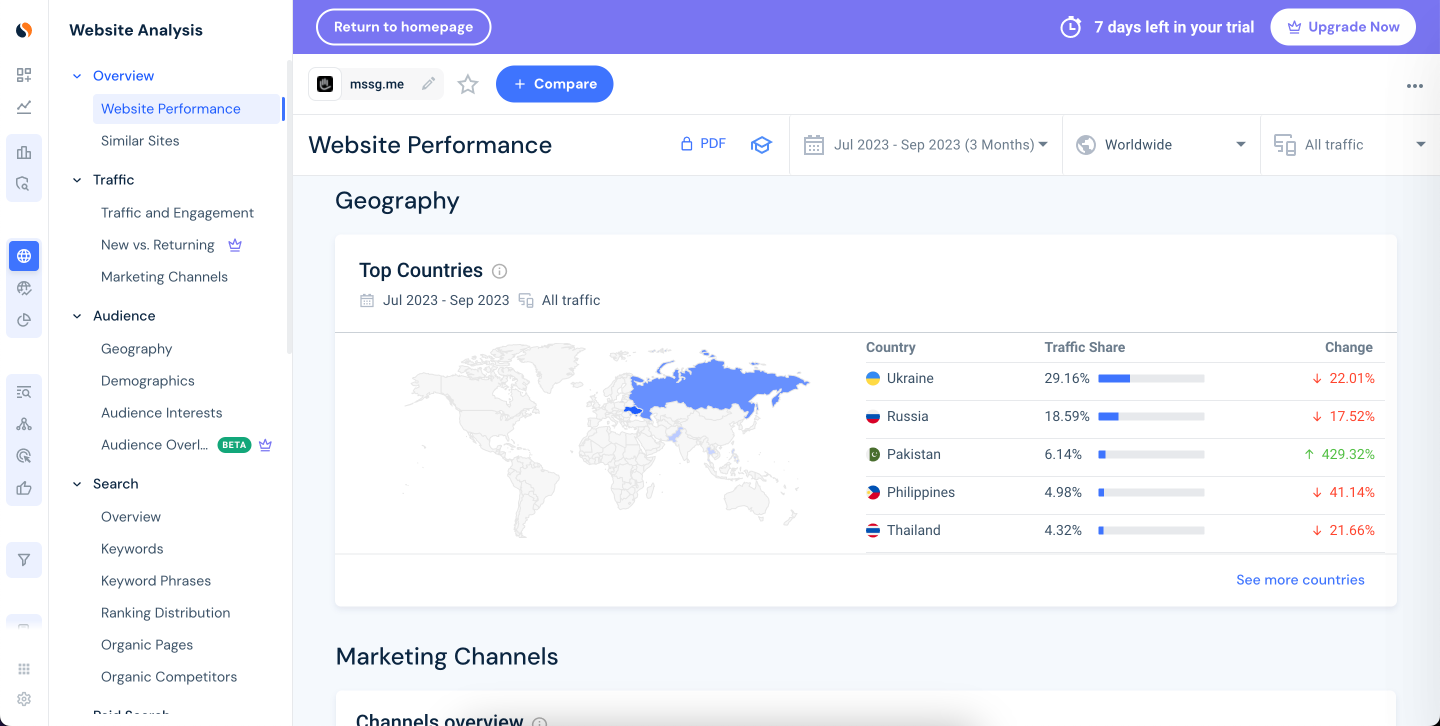This screenshot has width=1440, height=726.
Task: Edit the mssg.me domain with the pencil icon
Action: click(x=428, y=84)
